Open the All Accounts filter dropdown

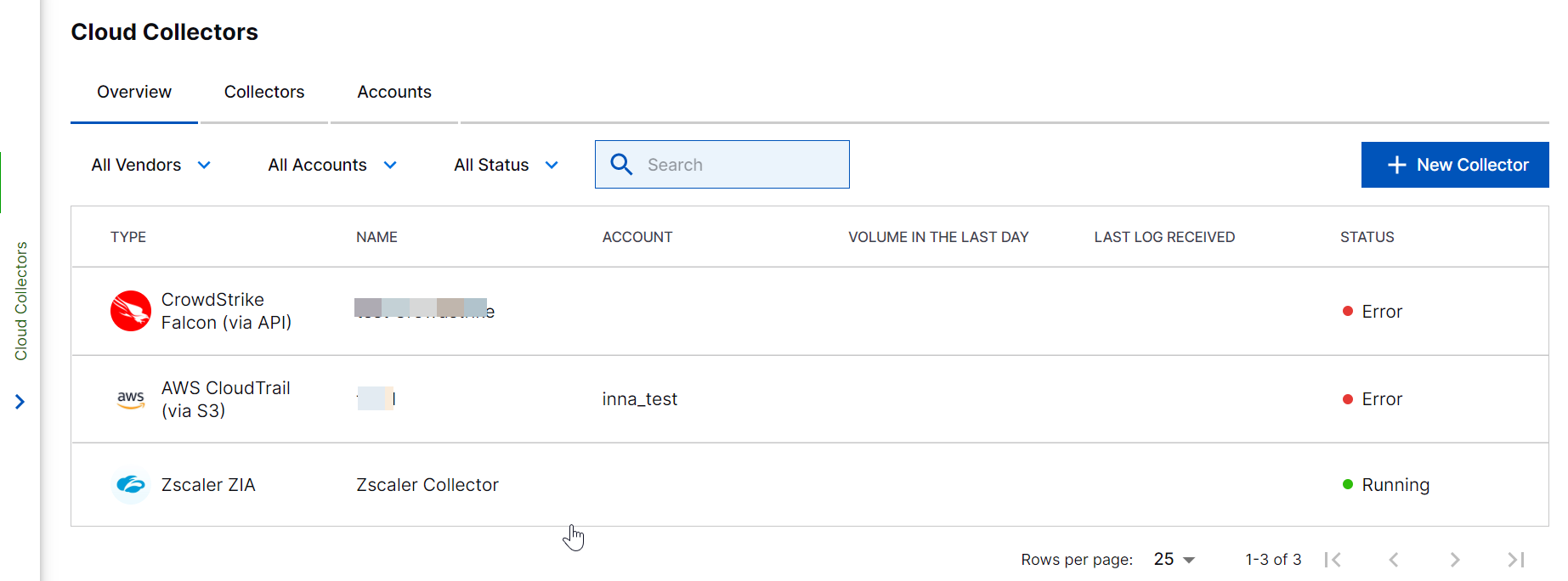point(331,165)
